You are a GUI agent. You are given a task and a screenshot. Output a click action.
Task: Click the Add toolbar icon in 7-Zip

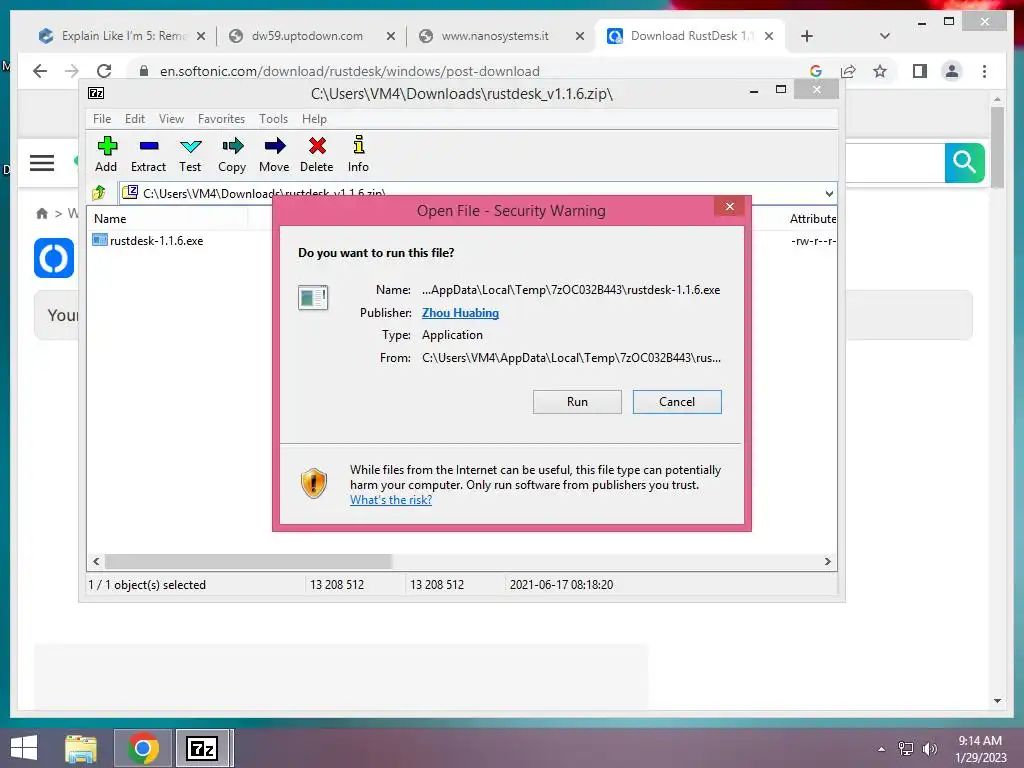pos(107,146)
